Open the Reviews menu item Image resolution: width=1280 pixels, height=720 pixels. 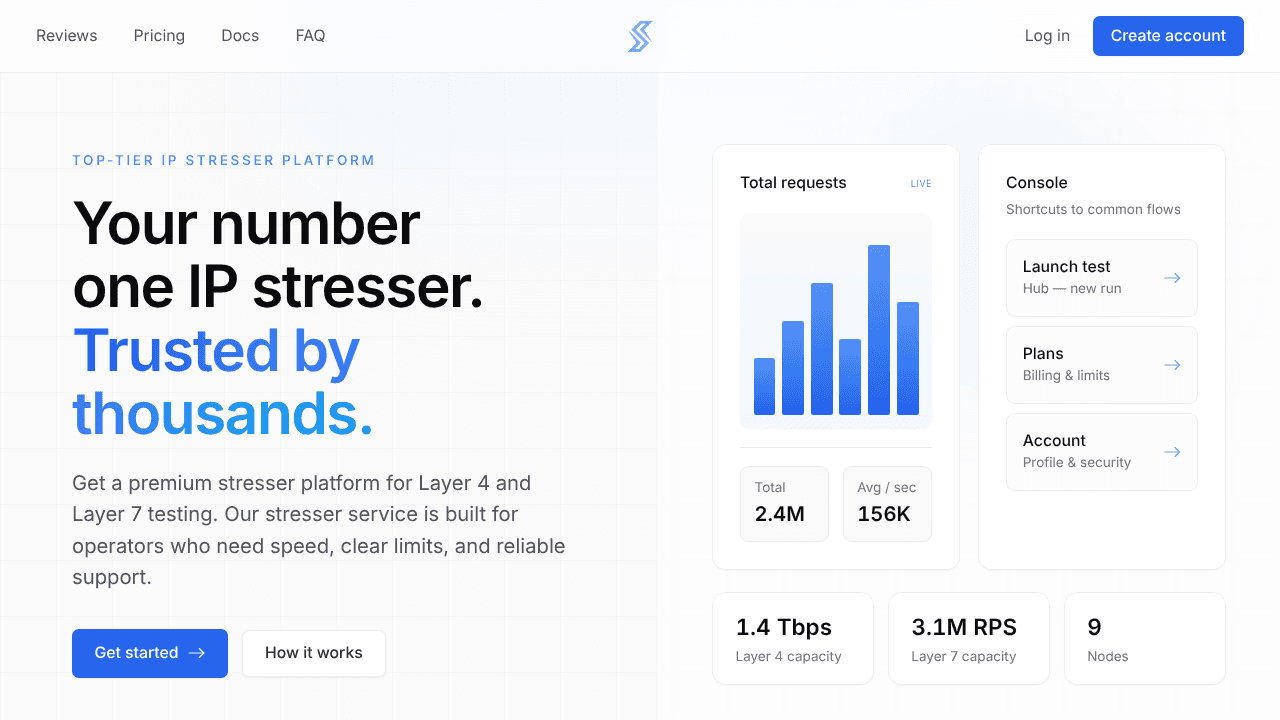coord(67,36)
